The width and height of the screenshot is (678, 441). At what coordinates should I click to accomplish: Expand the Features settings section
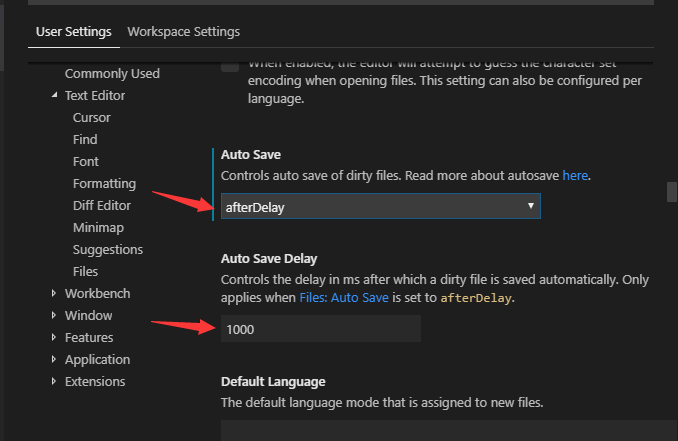click(55, 338)
